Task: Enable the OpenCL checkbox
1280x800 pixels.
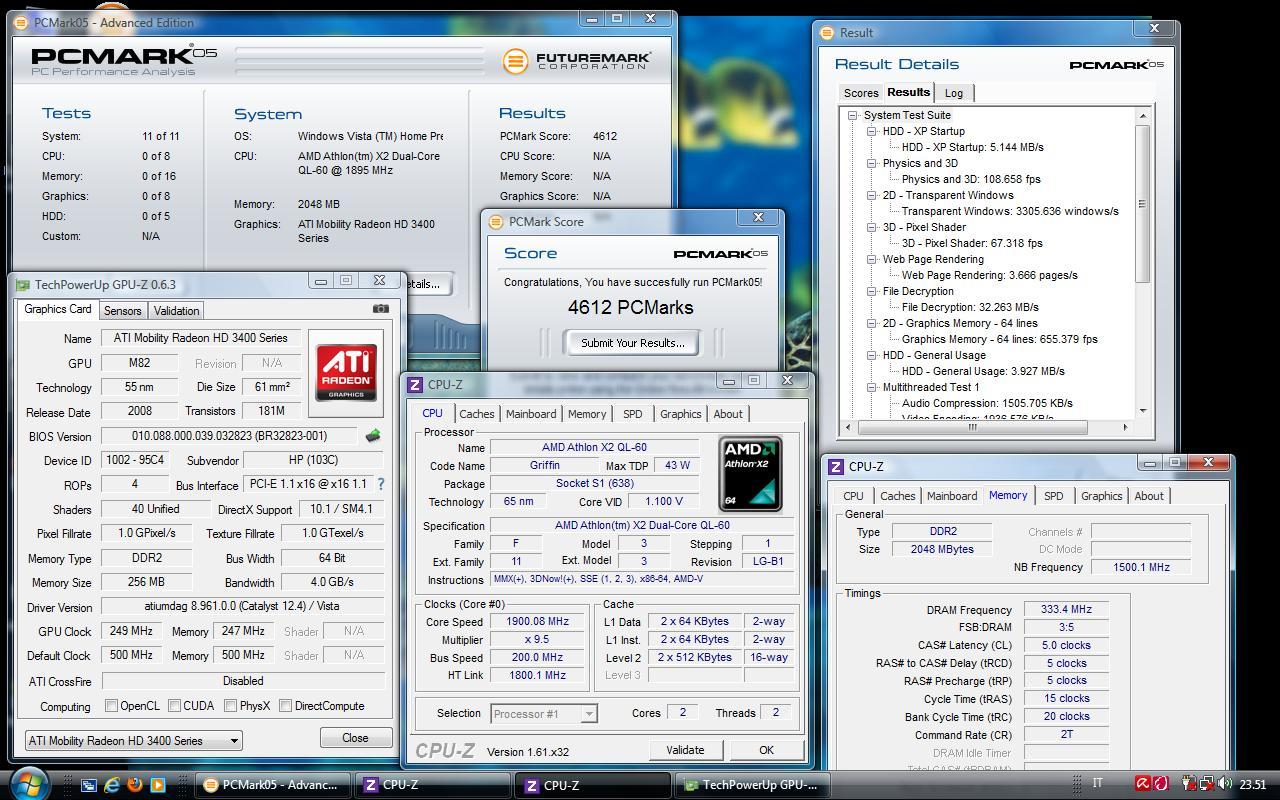Action: (x=111, y=706)
